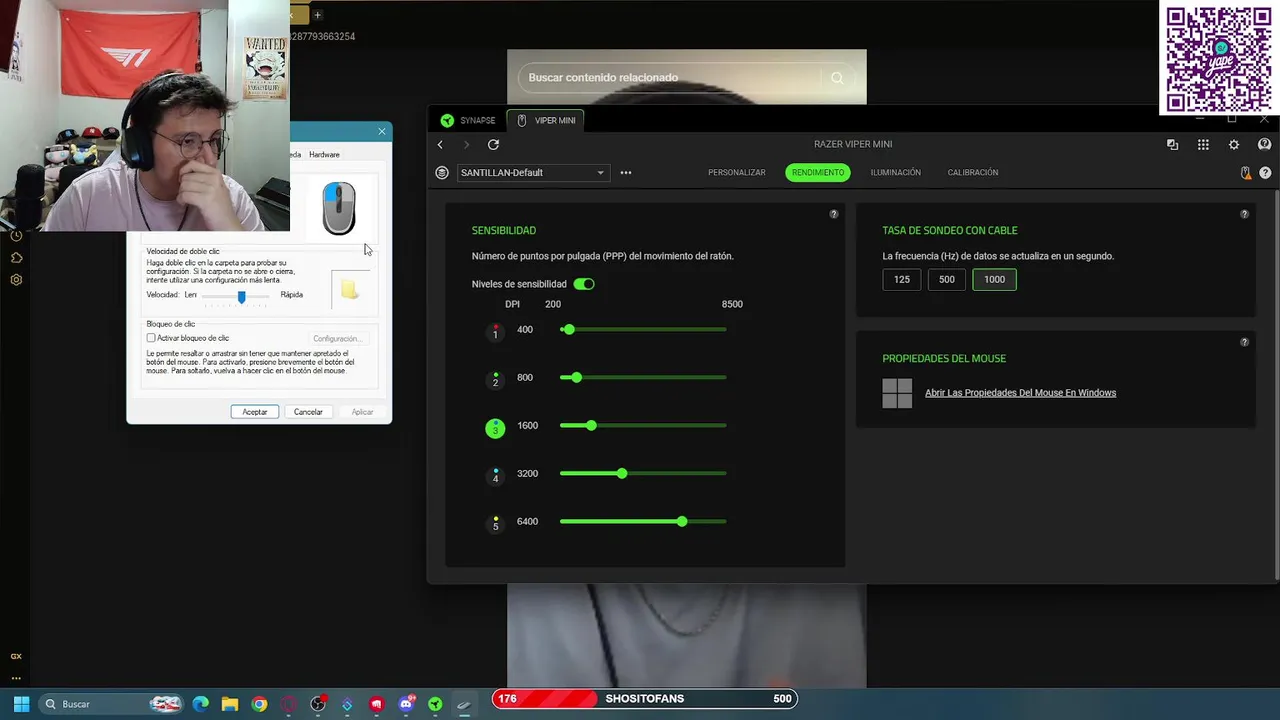Select DPI stage 5 indicator
Viewport: 1280px width, 720px height.
pos(495,523)
